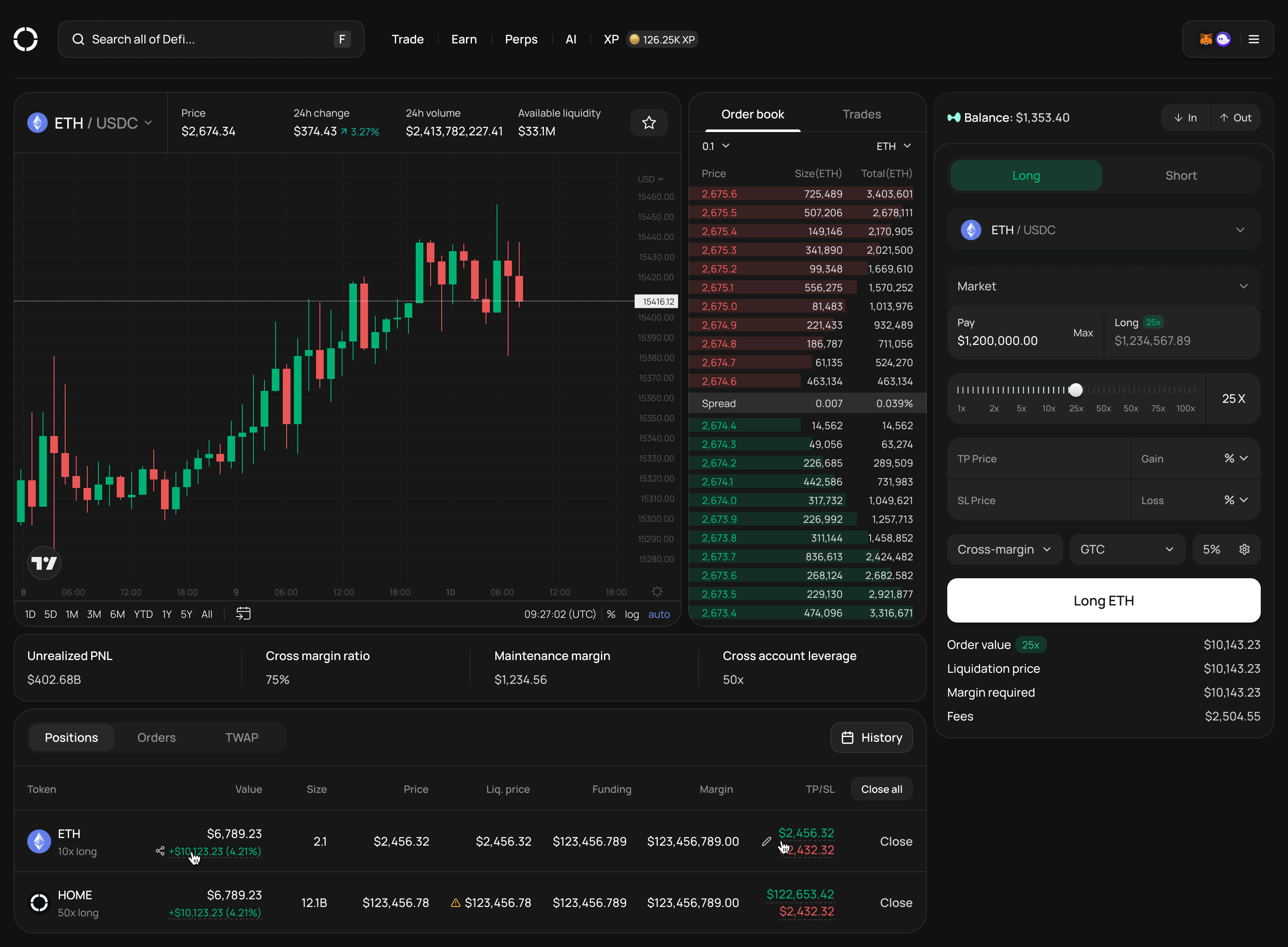Click the share icon in ETH position
This screenshot has width=1288, height=947.
160,851
